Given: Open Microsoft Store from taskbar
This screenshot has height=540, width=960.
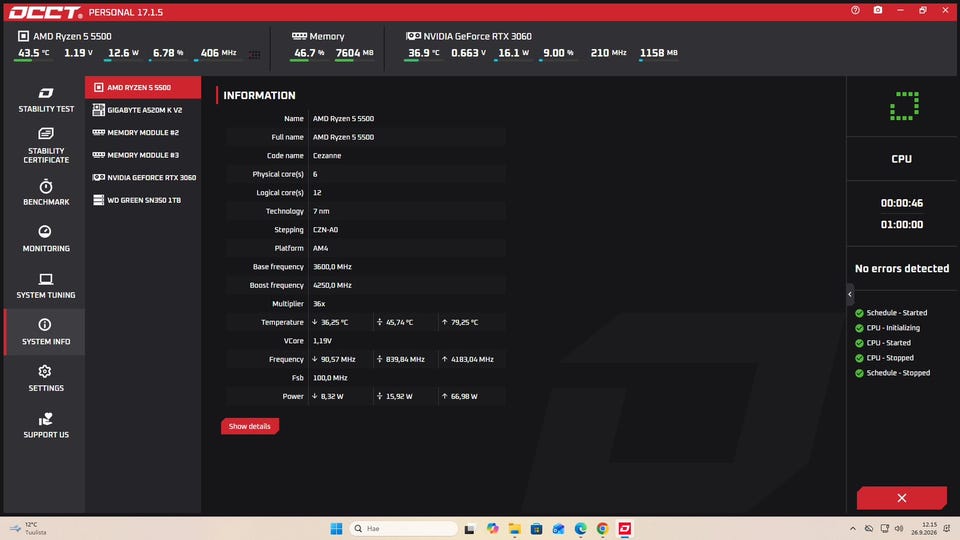Looking at the screenshot, I should (x=536, y=528).
